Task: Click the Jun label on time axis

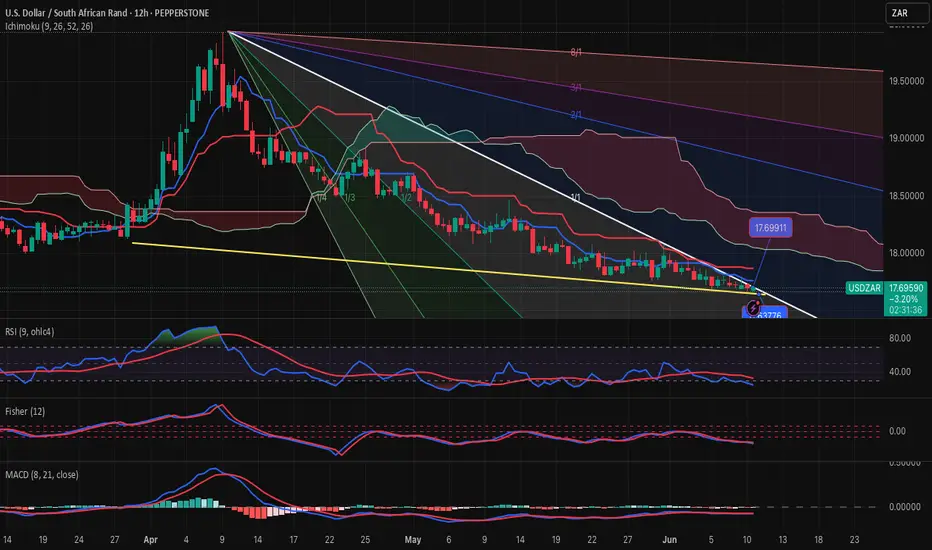Action: (x=670, y=540)
